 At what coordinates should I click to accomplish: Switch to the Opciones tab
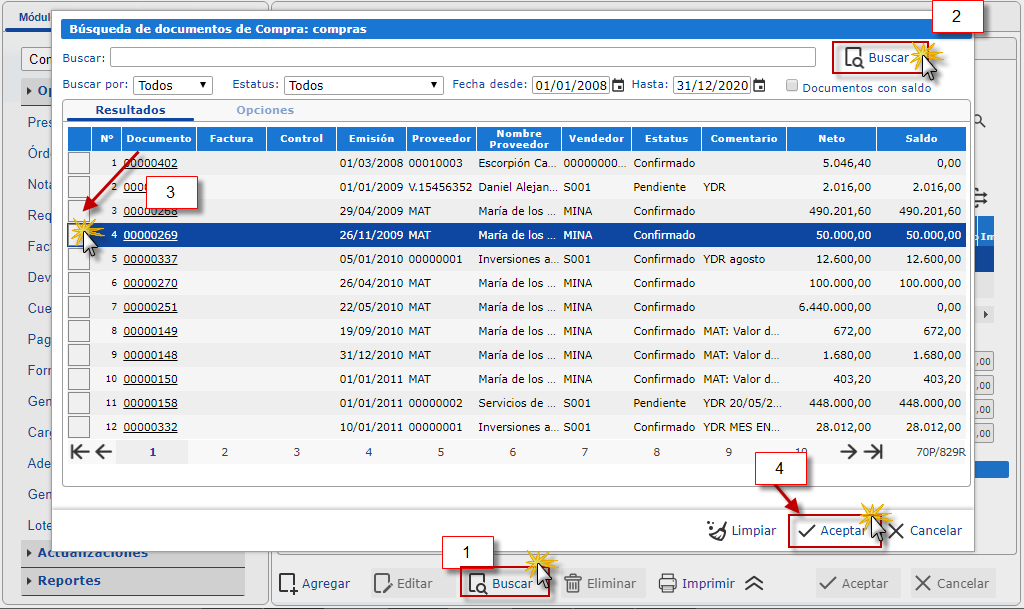click(265, 110)
